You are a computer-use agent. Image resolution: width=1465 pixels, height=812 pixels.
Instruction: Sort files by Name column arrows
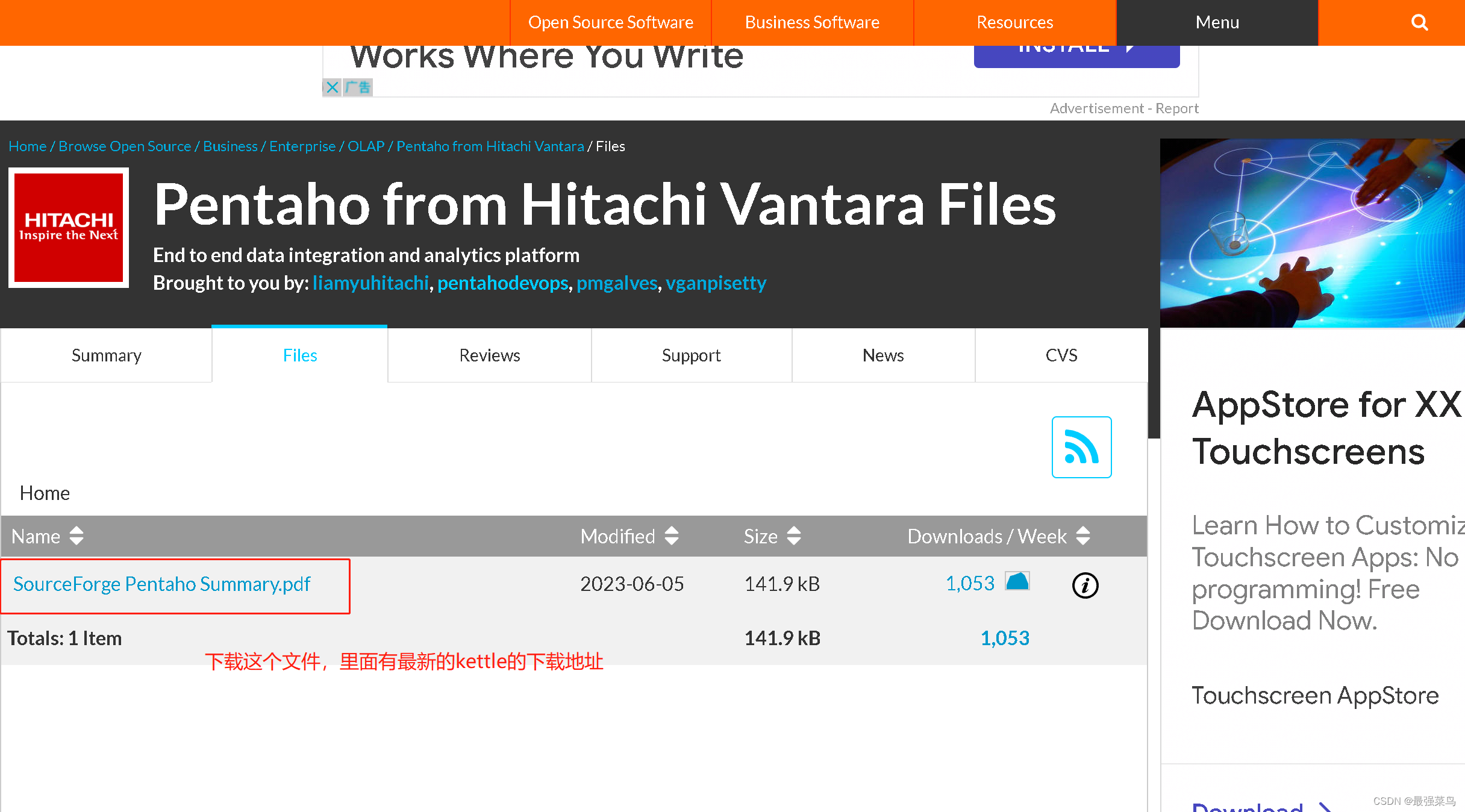(77, 536)
